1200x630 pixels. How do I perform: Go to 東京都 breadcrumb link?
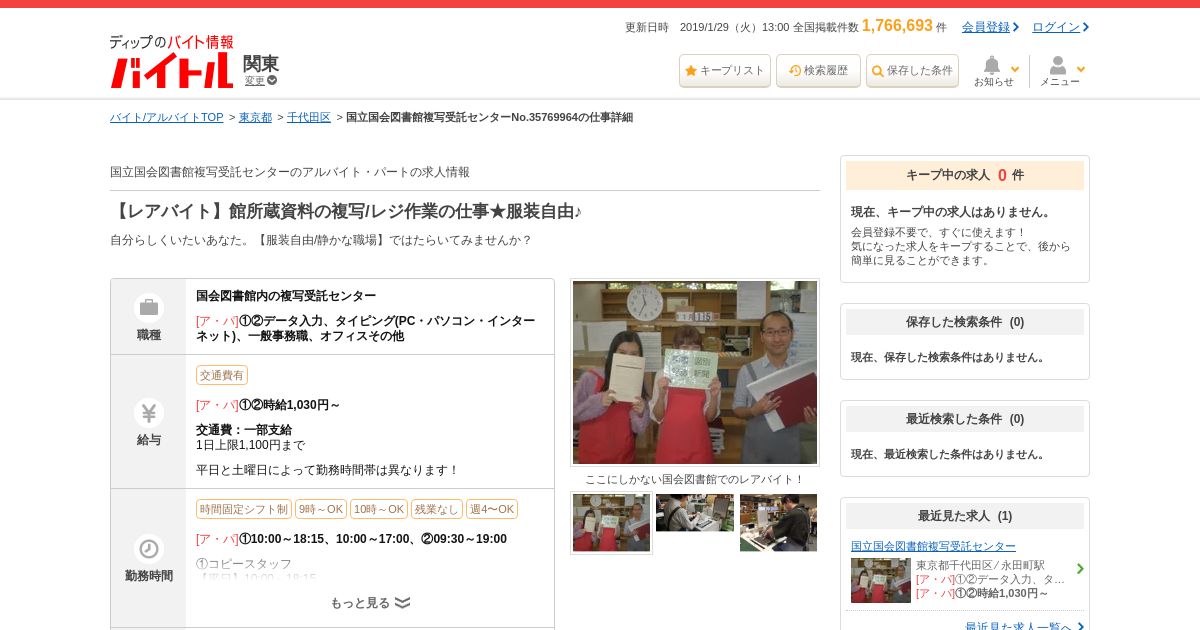[255, 118]
